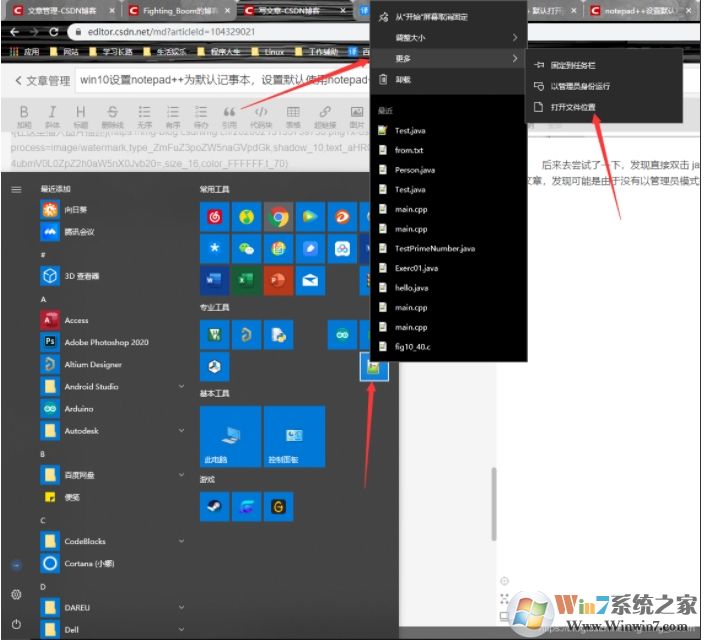Launch the Steam tile
Viewport: 704px width, 640px height.
click(215, 507)
